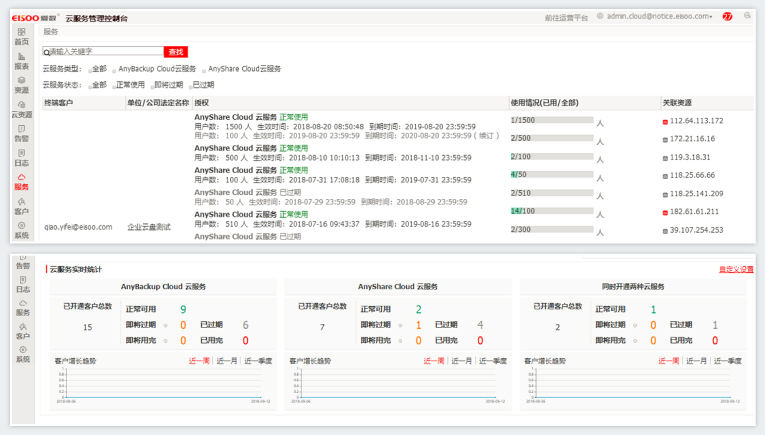Screen dimensions: 765x435
Task: Open 资源 resources icon in sidebar
Action: point(21,84)
